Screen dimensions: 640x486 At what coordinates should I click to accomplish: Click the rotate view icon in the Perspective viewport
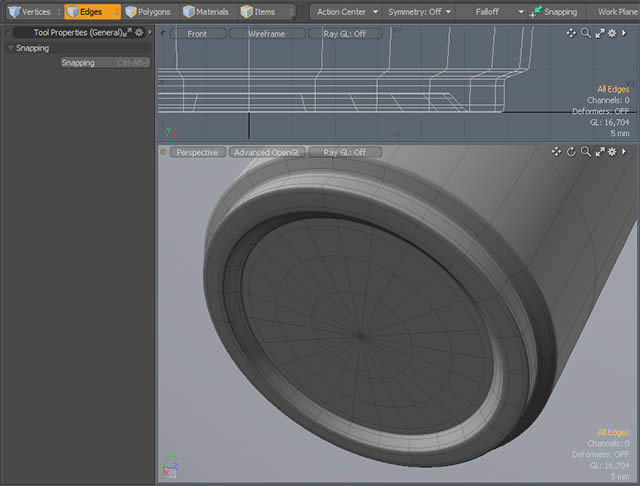click(571, 152)
